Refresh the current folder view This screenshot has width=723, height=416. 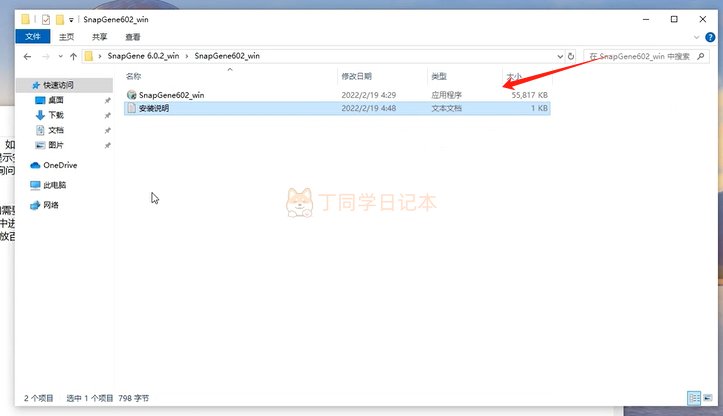pyautogui.click(x=571, y=56)
